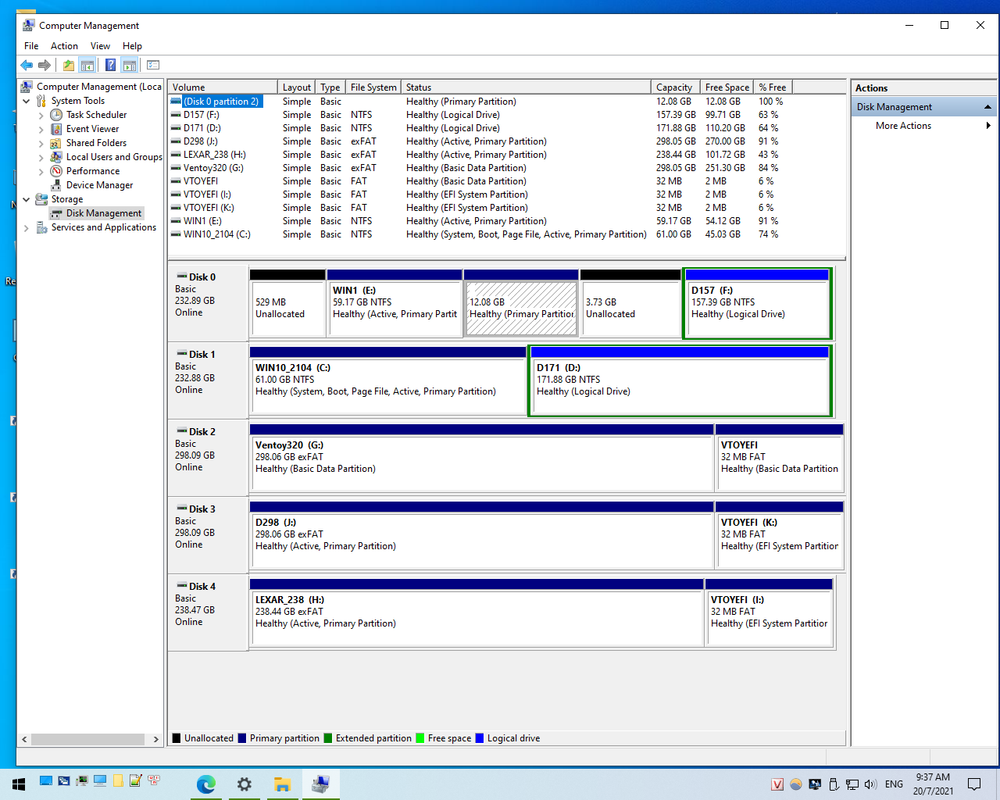Open Settings gear on the taskbar
This screenshot has width=1000, height=800.
pos(244,784)
